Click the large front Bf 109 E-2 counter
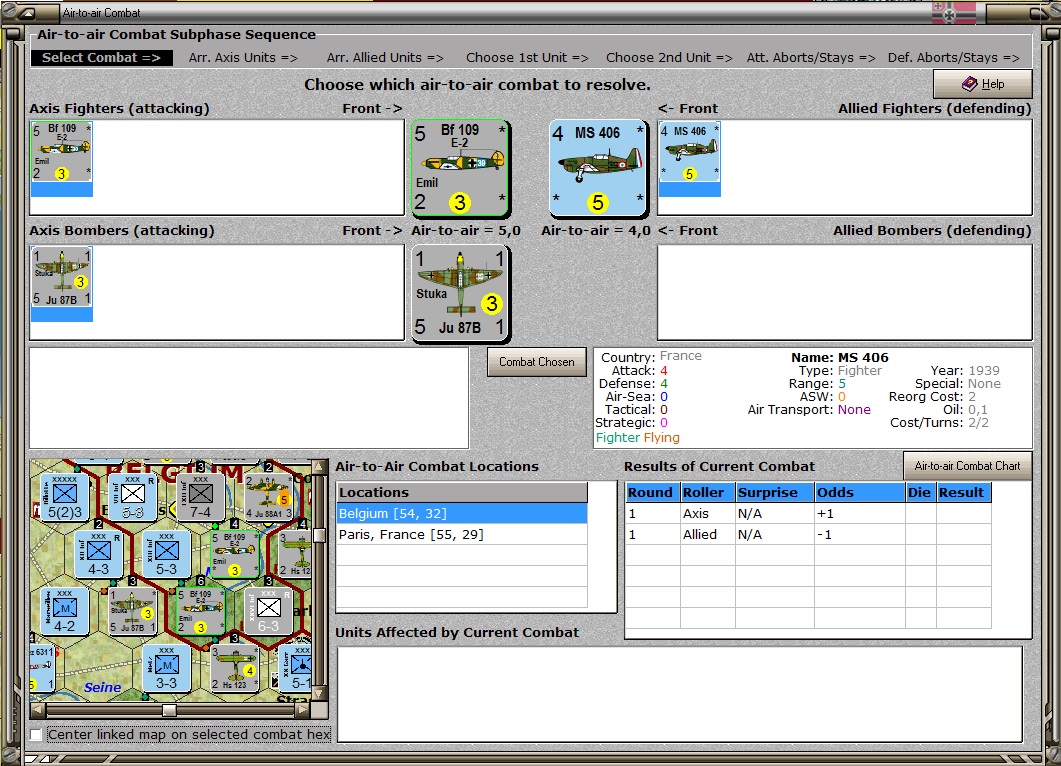The height and width of the screenshot is (766, 1061). (x=460, y=167)
